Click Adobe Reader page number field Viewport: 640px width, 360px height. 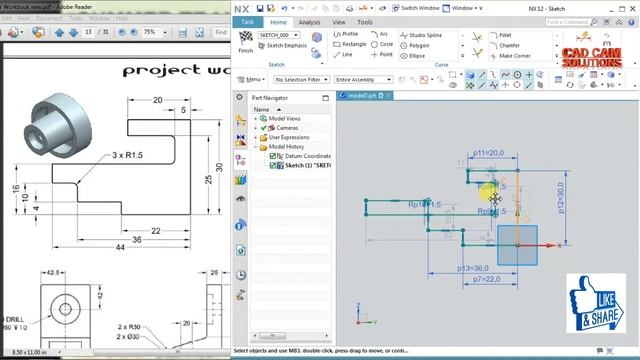pyautogui.click(x=89, y=32)
